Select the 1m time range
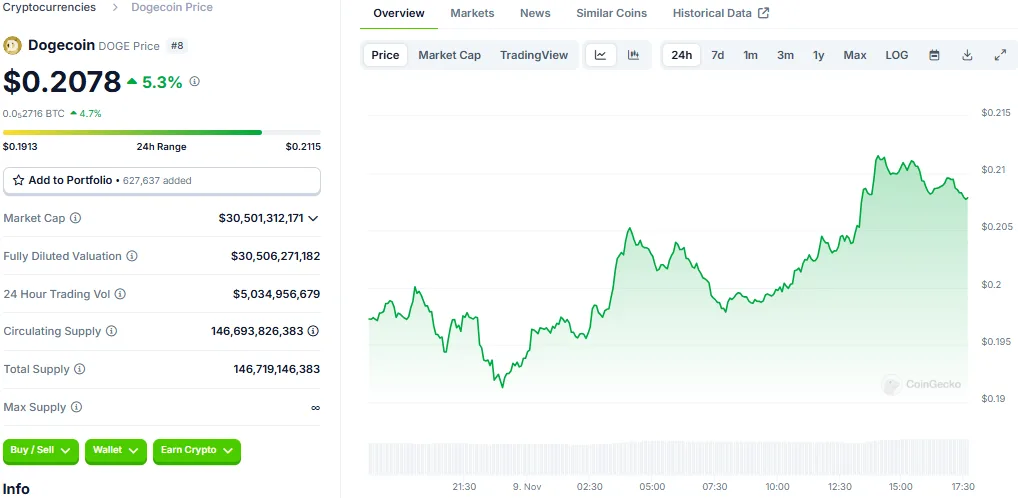The height and width of the screenshot is (498, 1018). click(x=751, y=55)
